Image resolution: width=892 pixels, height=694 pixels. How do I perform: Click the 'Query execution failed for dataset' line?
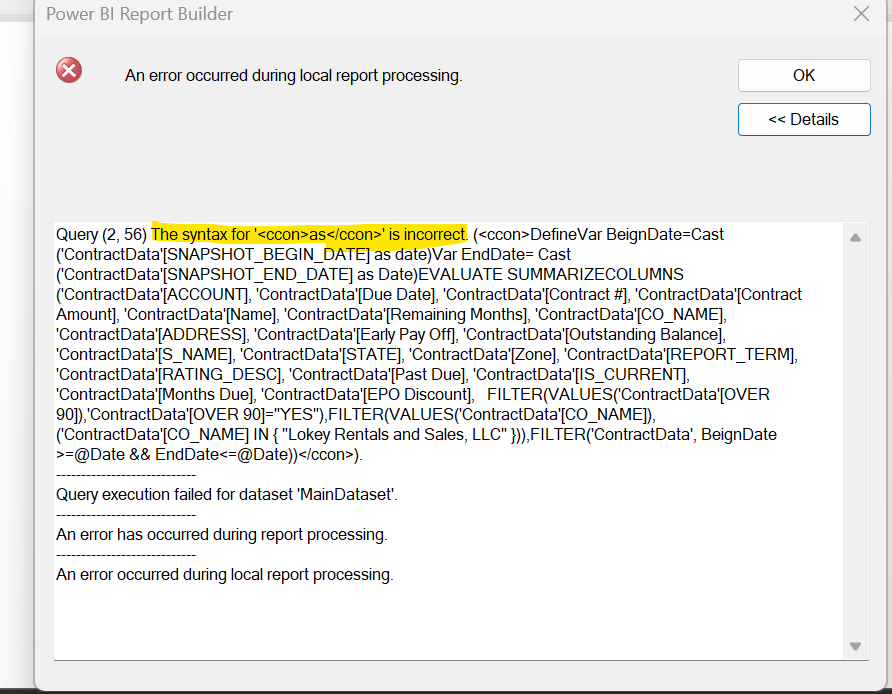click(x=226, y=494)
